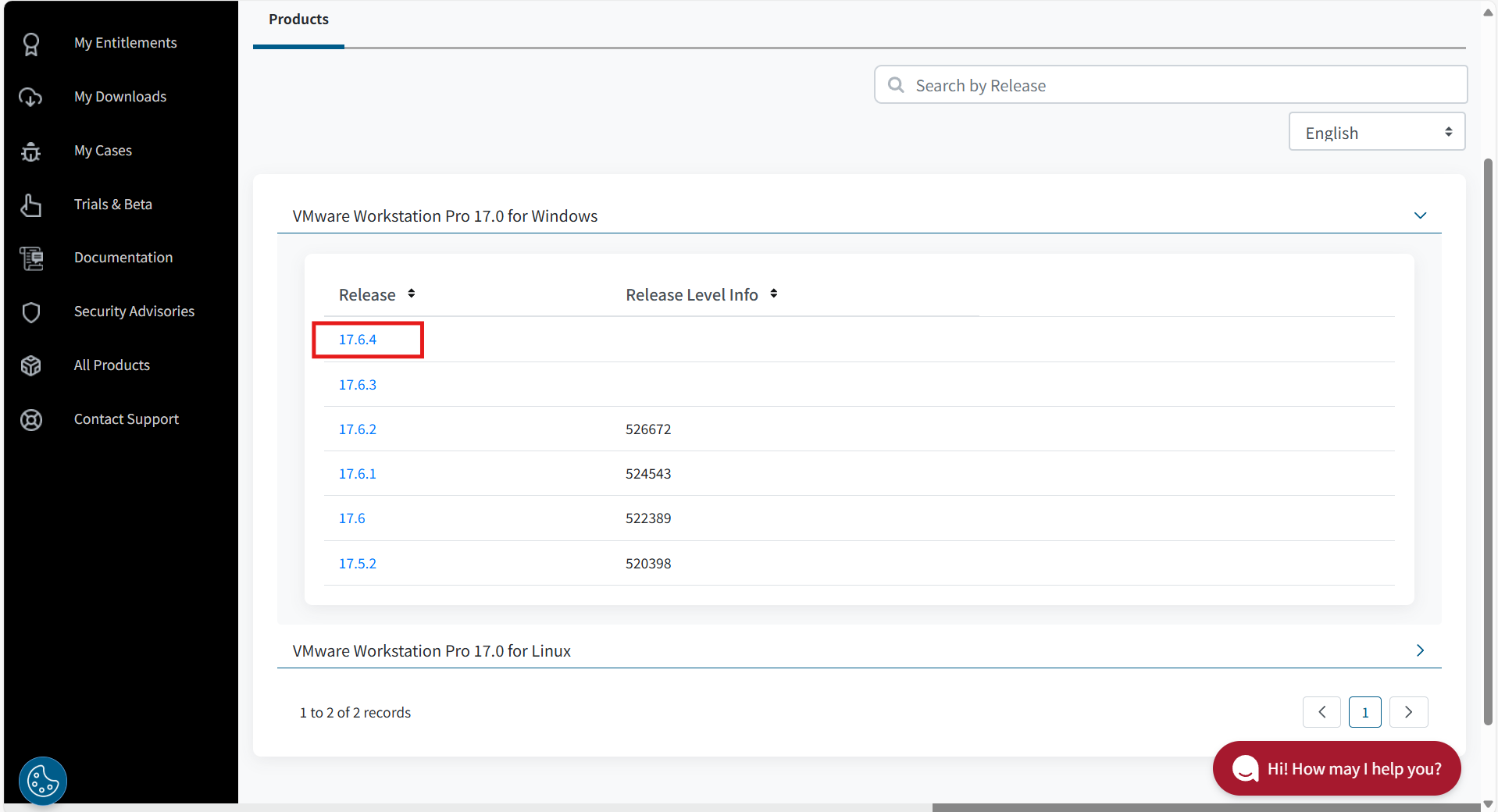
Task: Click the My Cases bug icon
Action: pyautogui.click(x=31, y=151)
